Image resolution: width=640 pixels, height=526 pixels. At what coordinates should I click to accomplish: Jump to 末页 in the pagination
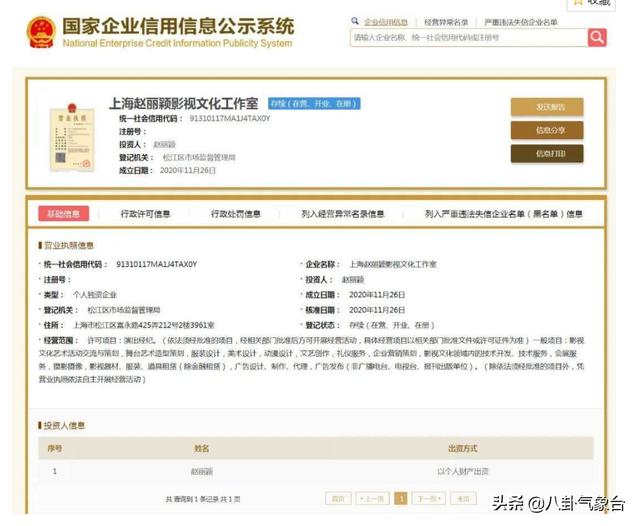[x=463, y=499]
